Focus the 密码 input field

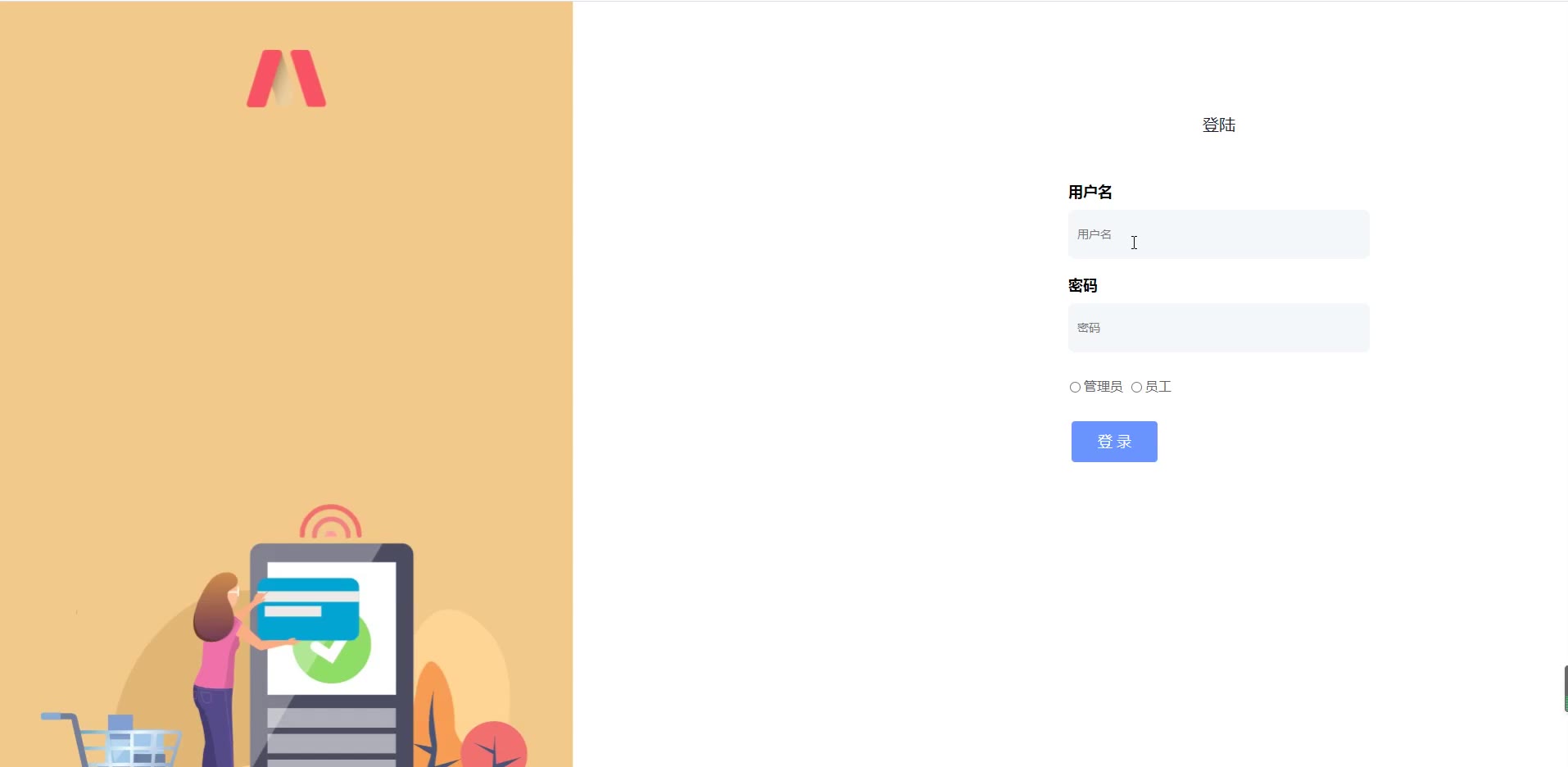[1218, 328]
